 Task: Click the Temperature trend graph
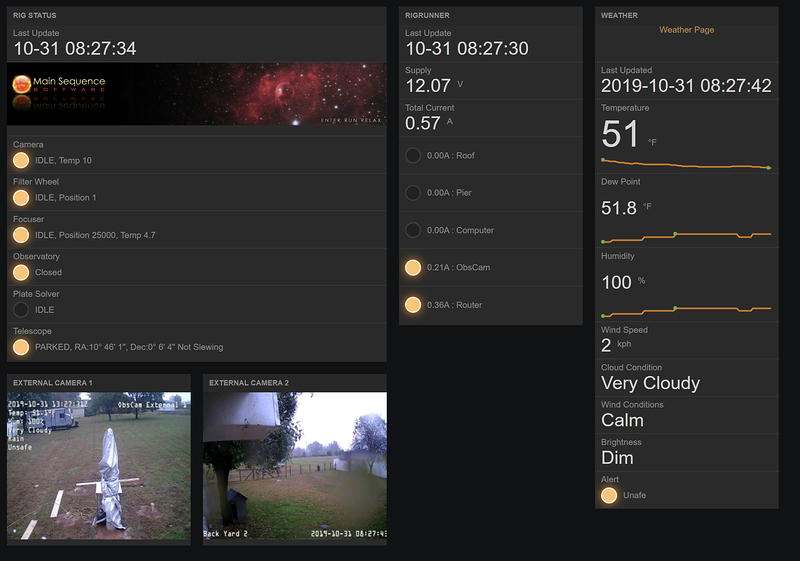coord(686,163)
